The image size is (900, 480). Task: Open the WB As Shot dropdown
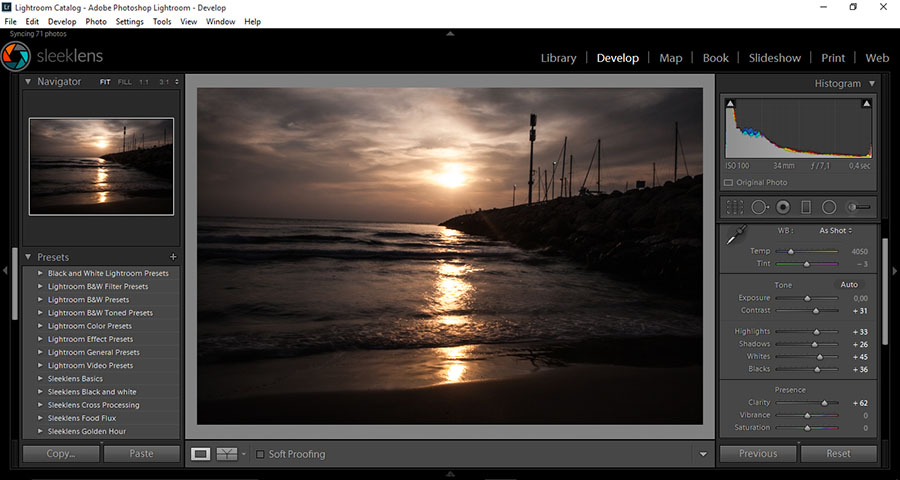coord(835,231)
